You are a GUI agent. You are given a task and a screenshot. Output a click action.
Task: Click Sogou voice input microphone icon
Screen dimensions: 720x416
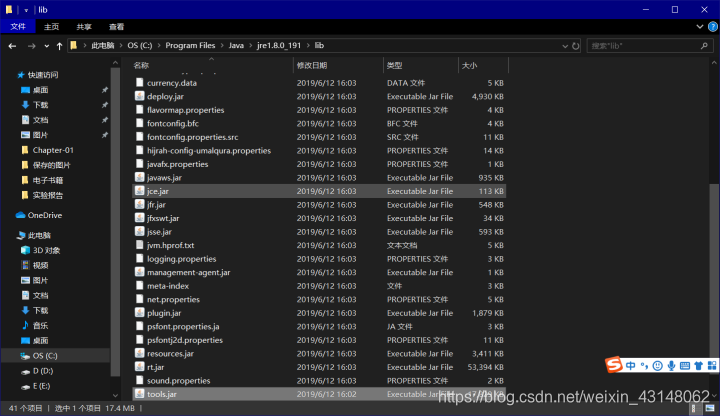pyautogui.click(x=671, y=365)
